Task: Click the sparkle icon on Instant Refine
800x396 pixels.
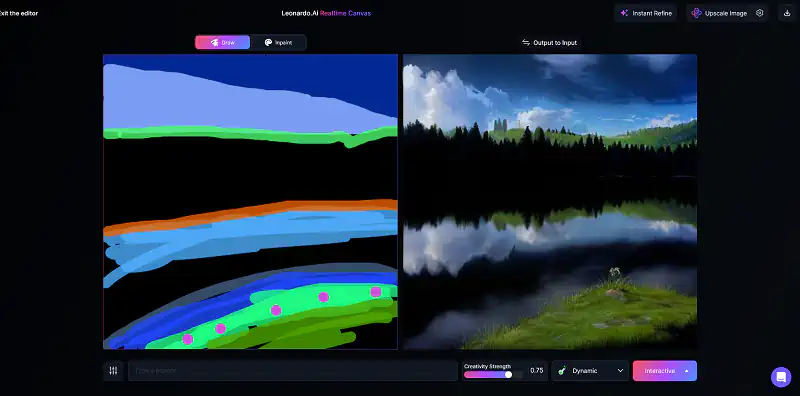Action: tap(624, 13)
